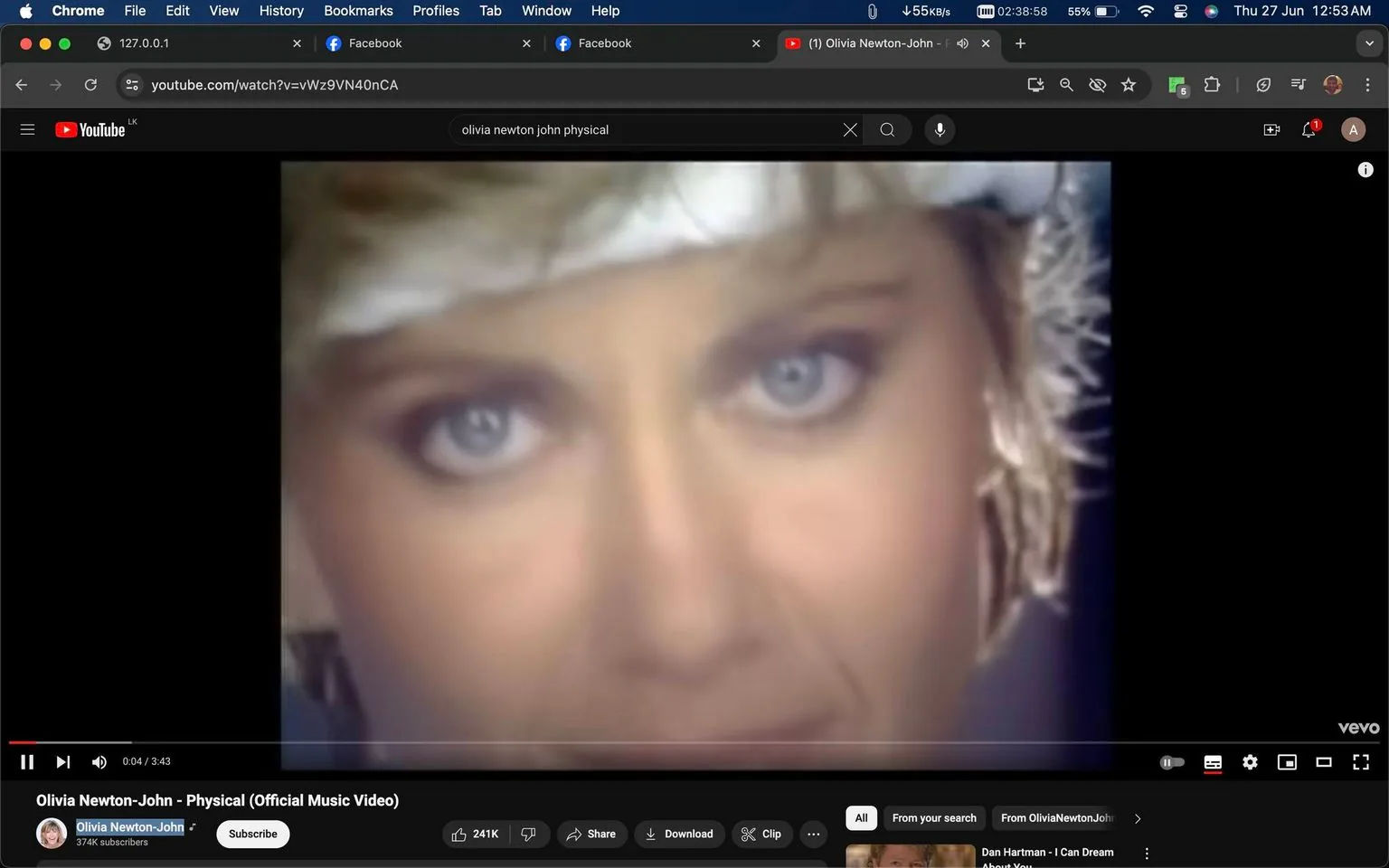Screen dimensions: 1389x868
Task: Subscribe to Olivia Newton-John's channel
Action: coord(252,834)
